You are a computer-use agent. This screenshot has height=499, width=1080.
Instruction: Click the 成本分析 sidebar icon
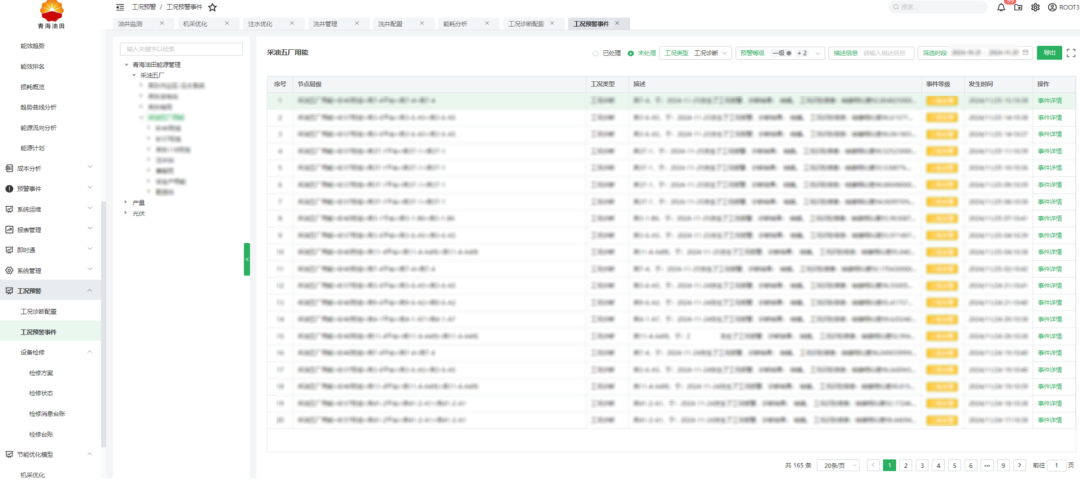(x=9, y=168)
